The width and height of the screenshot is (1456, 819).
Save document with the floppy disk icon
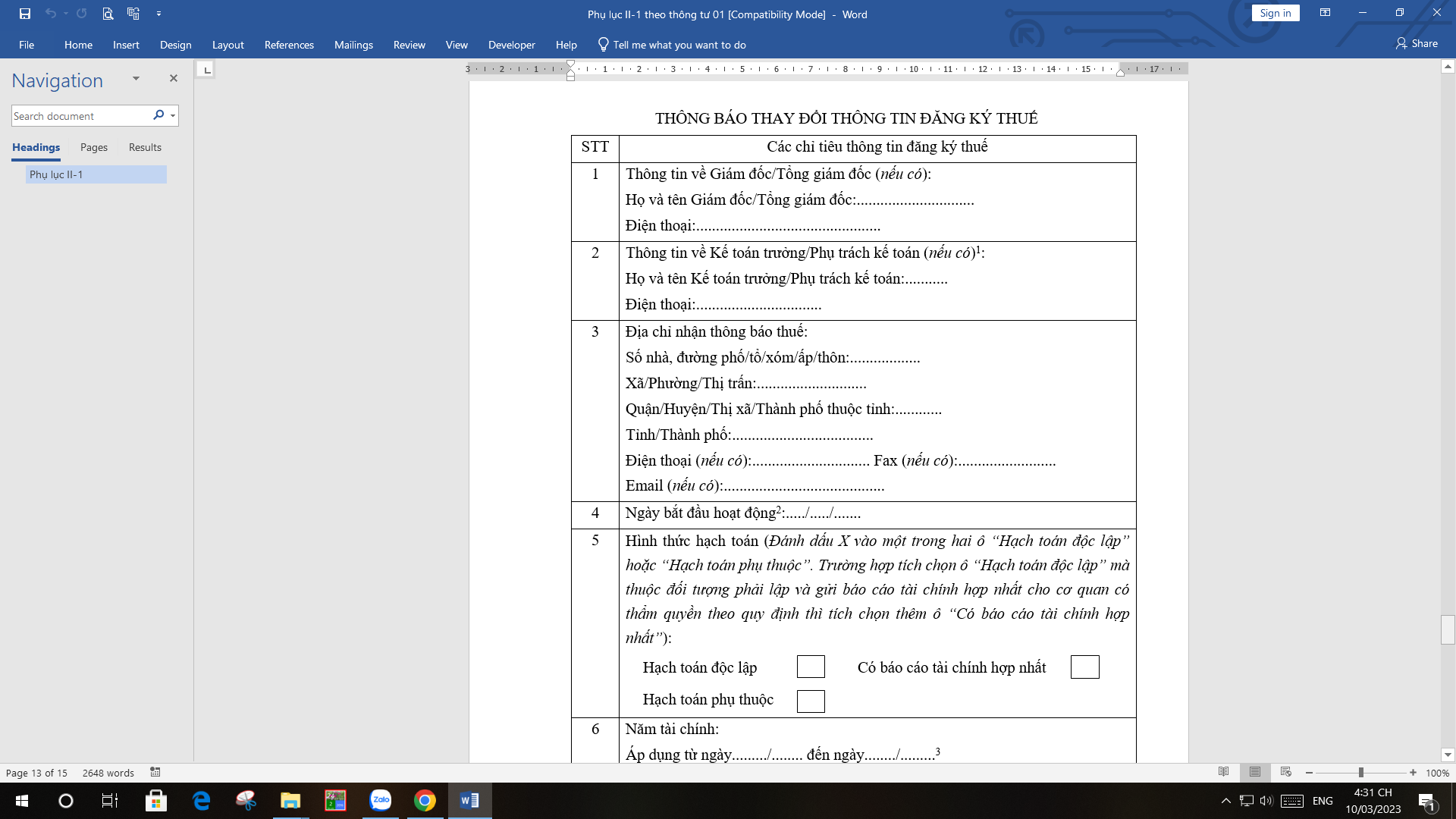coord(25,14)
